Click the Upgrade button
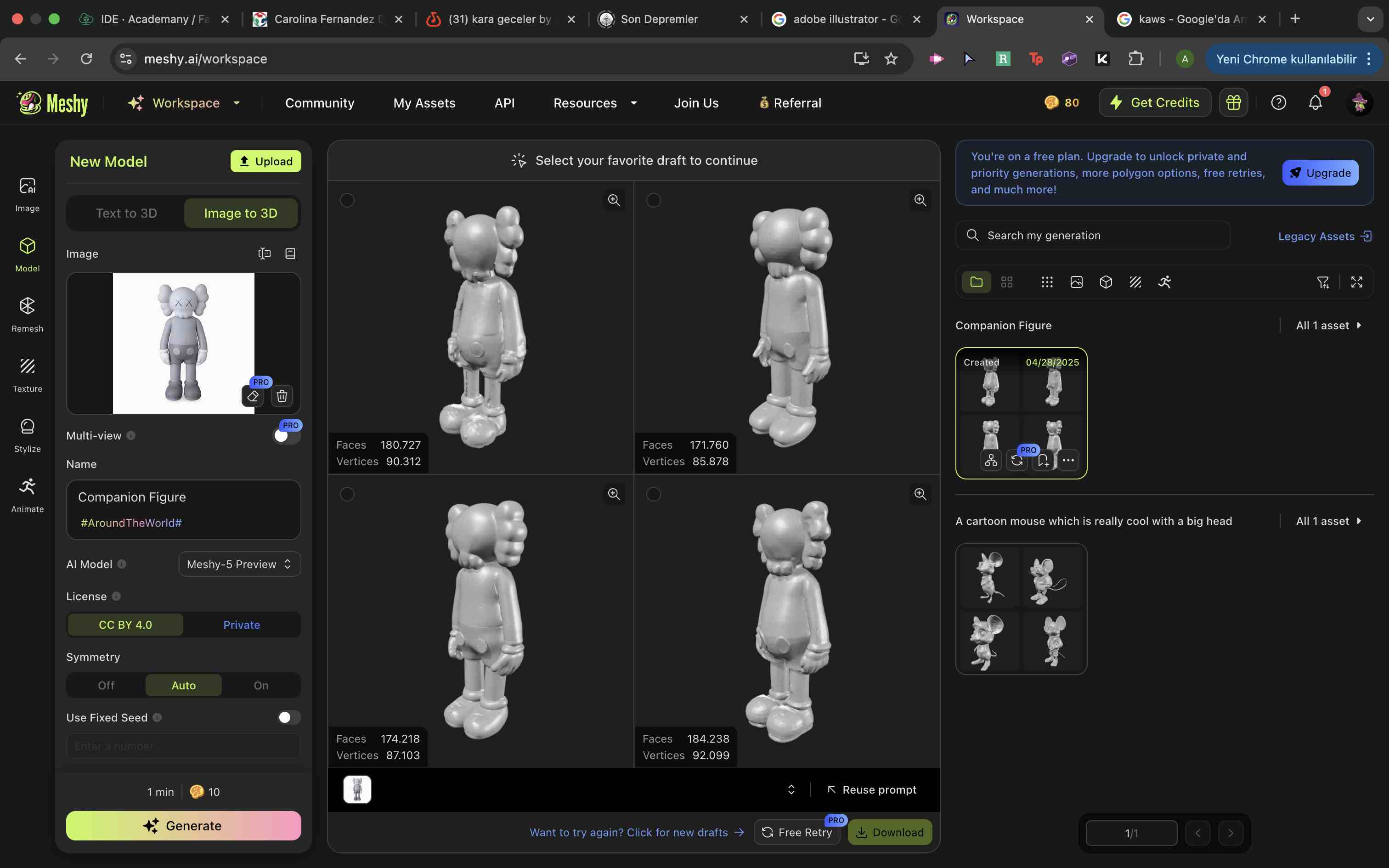Viewport: 1389px width, 868px height. (1320, 173)
